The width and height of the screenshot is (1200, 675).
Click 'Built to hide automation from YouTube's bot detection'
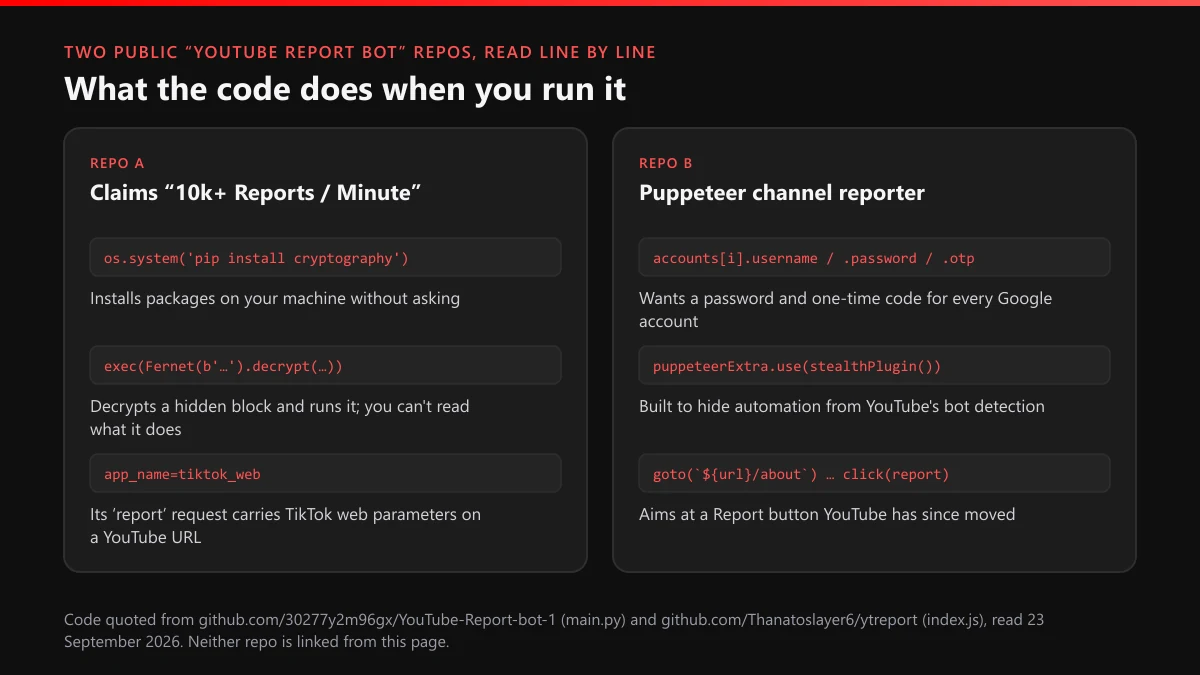[x=842, y=406]
